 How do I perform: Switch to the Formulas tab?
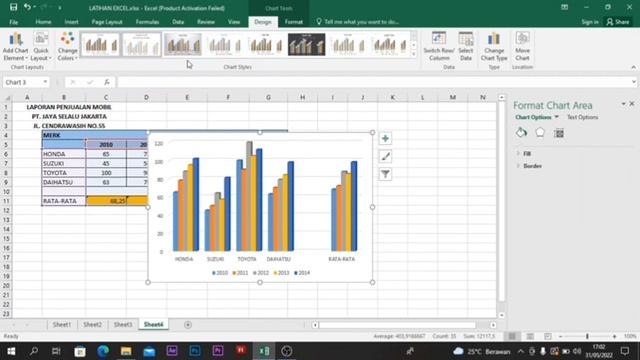147,22
